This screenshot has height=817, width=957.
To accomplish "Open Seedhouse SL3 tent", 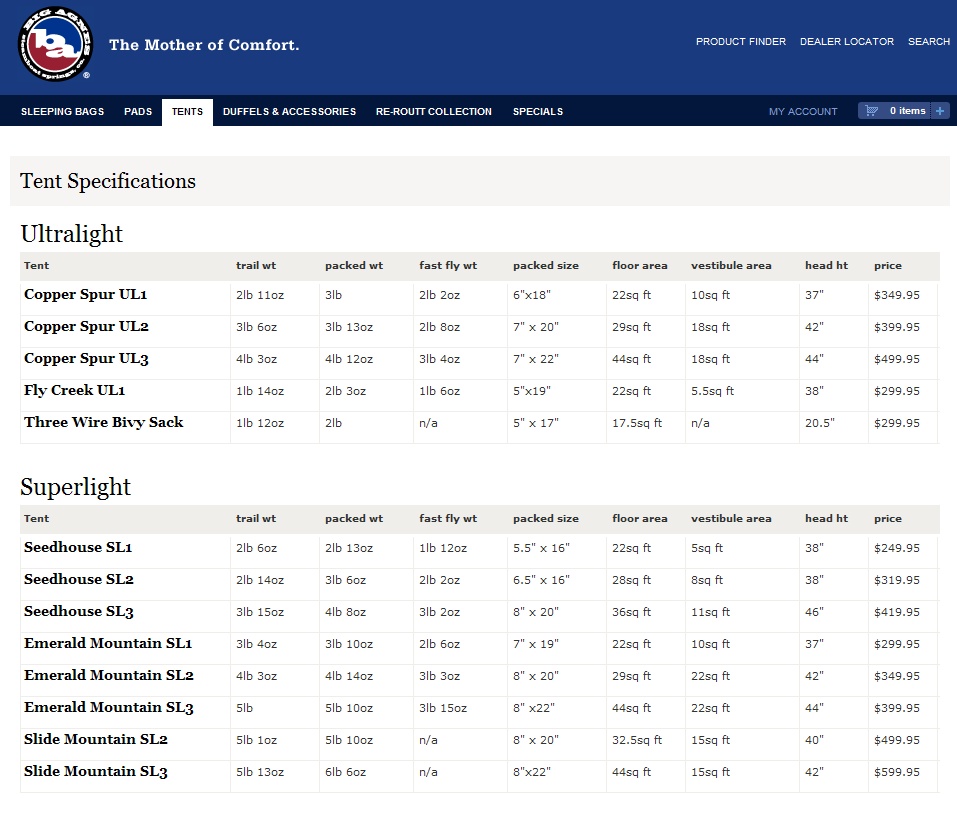I will click(x=79, y=611).
